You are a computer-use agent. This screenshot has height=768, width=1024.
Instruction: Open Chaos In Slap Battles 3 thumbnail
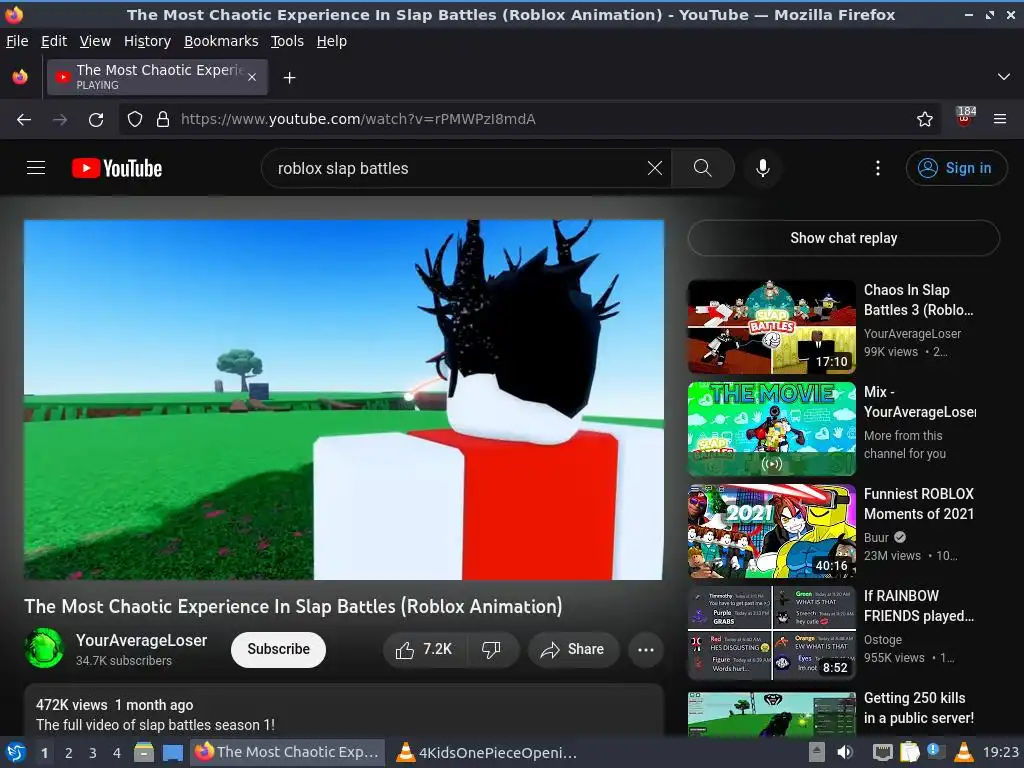(771, 327)
